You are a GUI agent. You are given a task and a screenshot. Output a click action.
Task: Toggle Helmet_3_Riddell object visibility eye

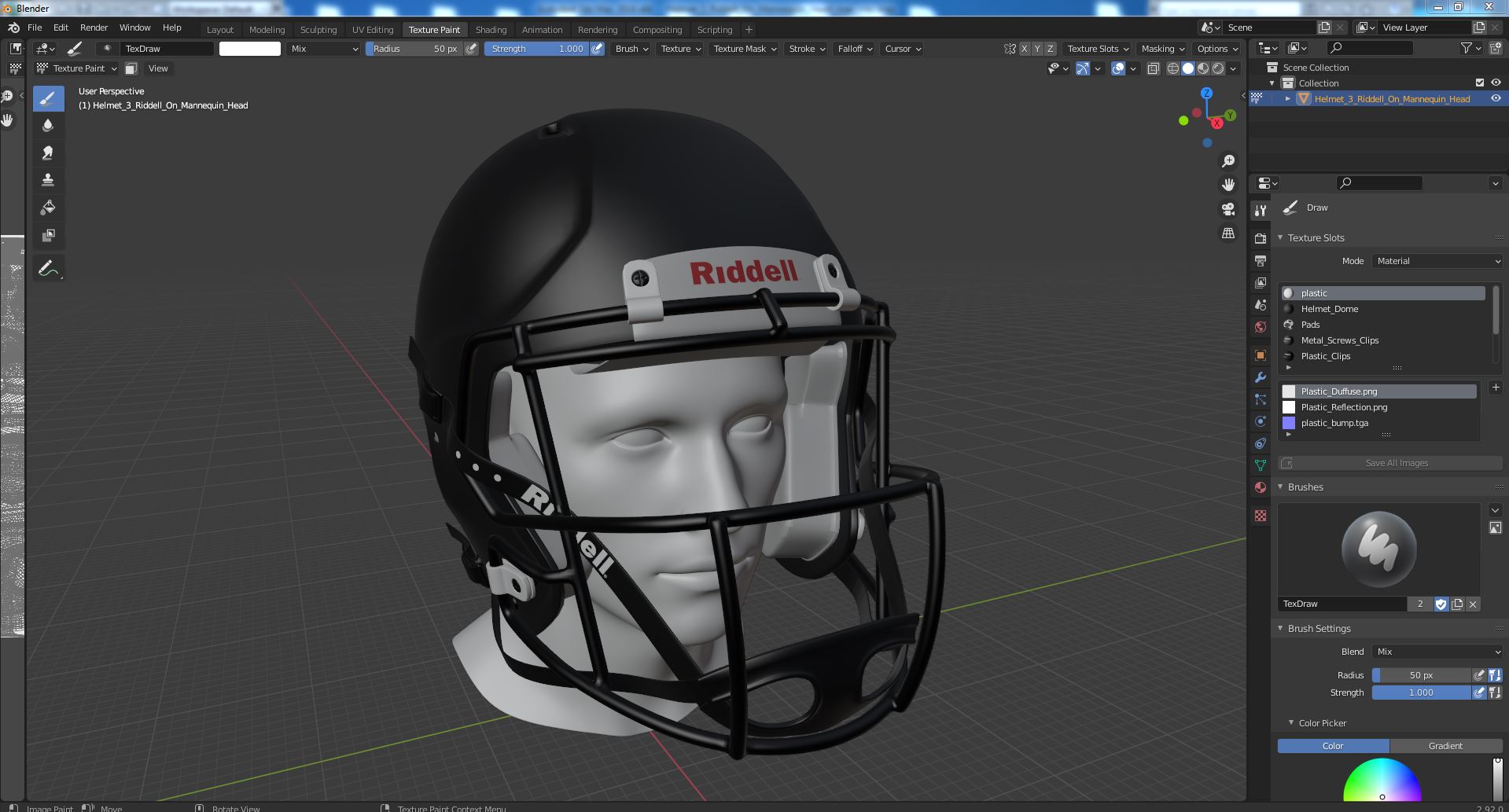click(1496, 98)
